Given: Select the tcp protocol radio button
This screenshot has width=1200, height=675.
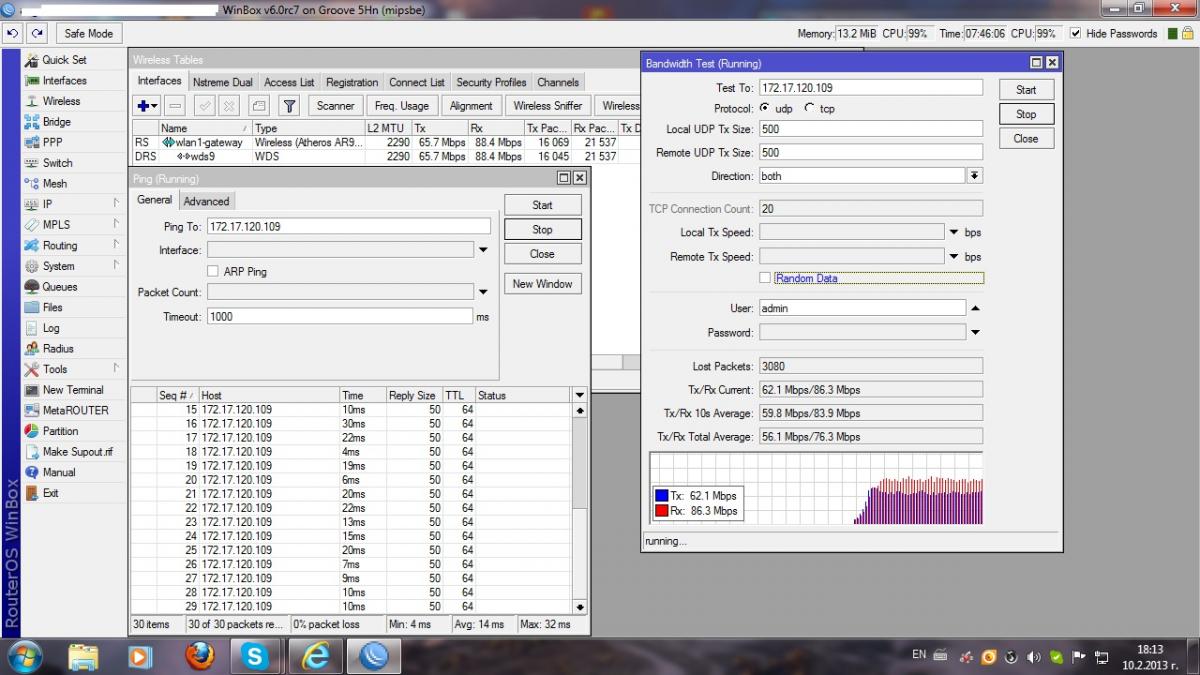Looking at the screenshot, I should (809, 108).
